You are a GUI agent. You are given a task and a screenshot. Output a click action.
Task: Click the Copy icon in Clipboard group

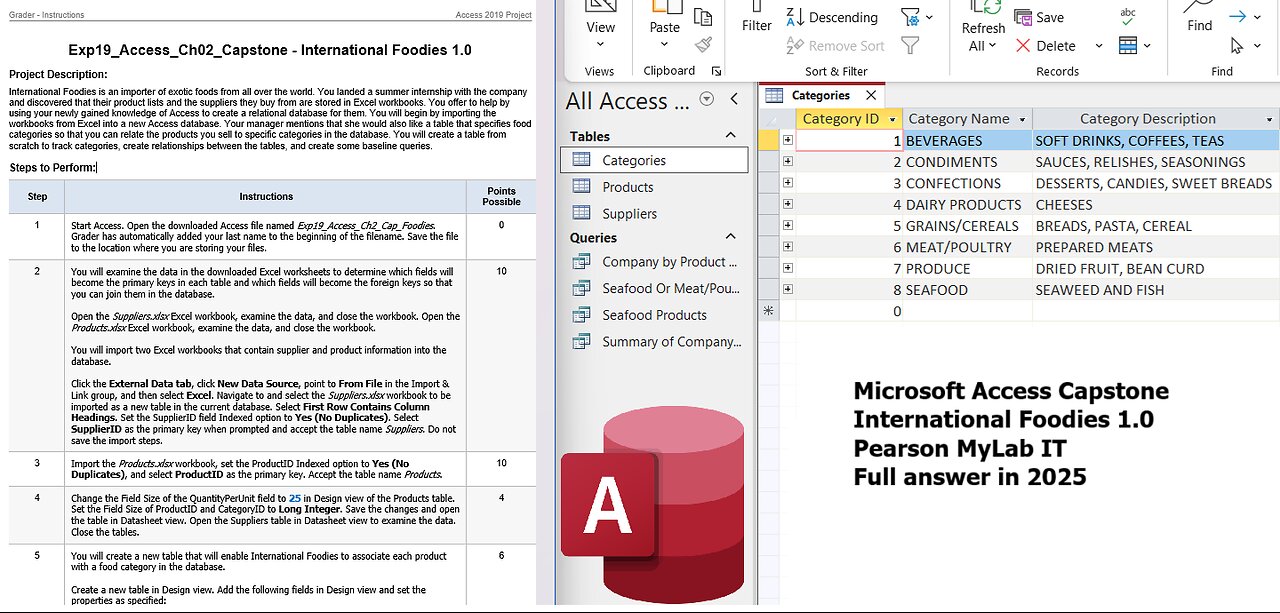(703, 17)
